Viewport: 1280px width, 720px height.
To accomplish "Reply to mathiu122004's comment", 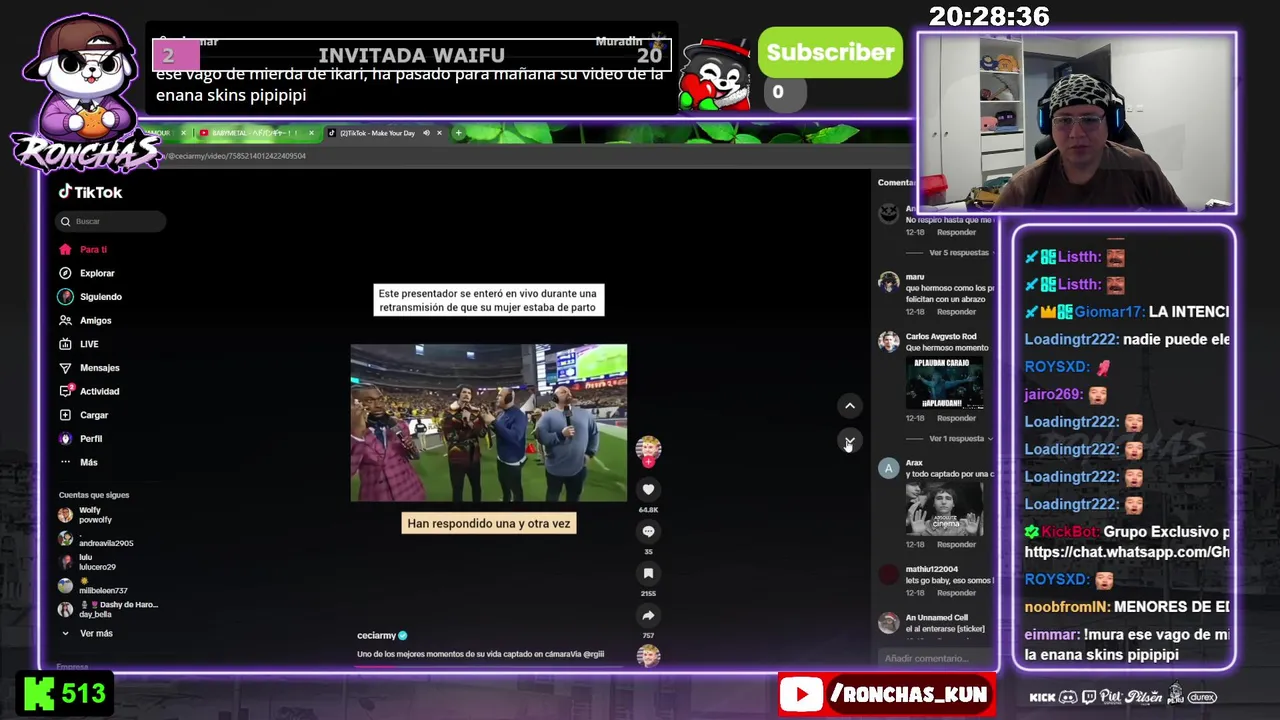I will click(x=956, y=593).
